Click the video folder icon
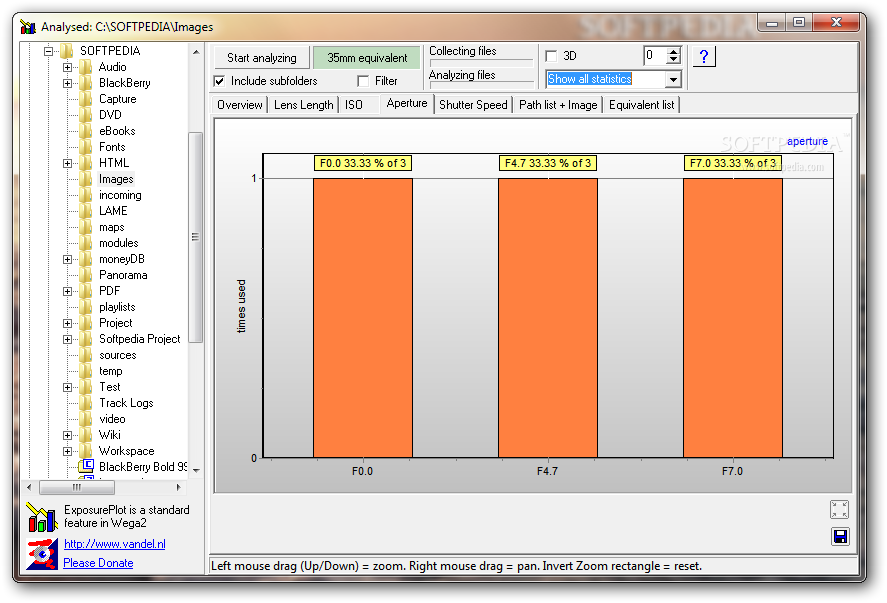Screen dimensions: 887x603 click(86, 419)
